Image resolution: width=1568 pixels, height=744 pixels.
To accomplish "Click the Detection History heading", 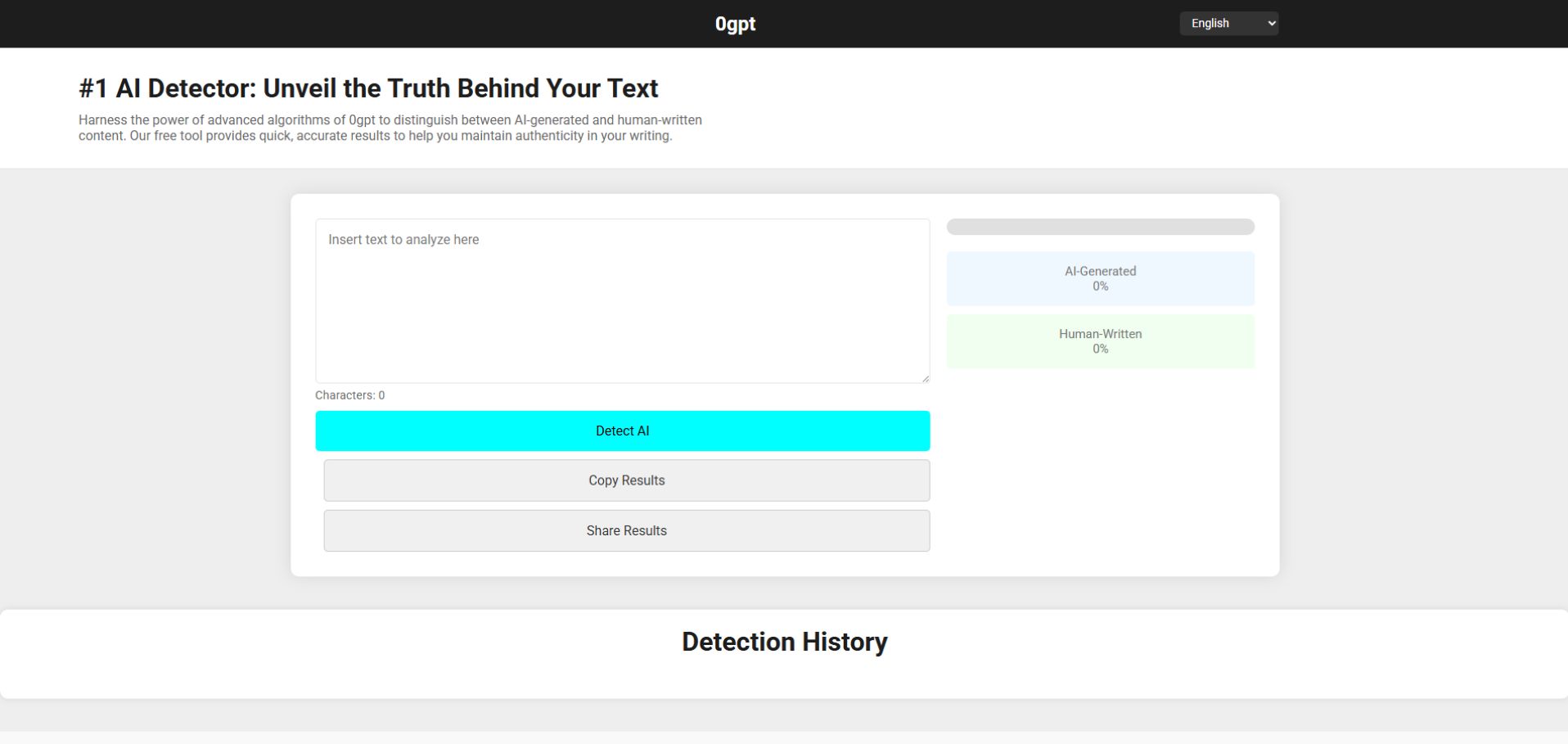I will pyautogui.click(x=784, y=642).
